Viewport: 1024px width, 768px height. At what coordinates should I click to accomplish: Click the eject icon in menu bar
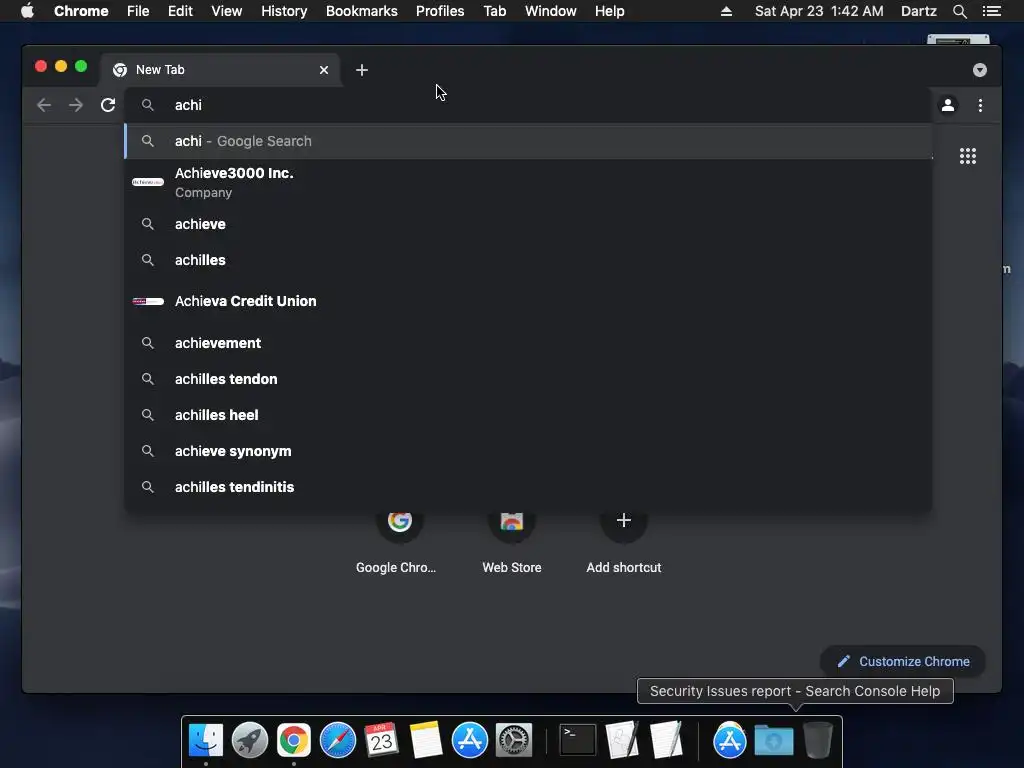tap(726, 11)
